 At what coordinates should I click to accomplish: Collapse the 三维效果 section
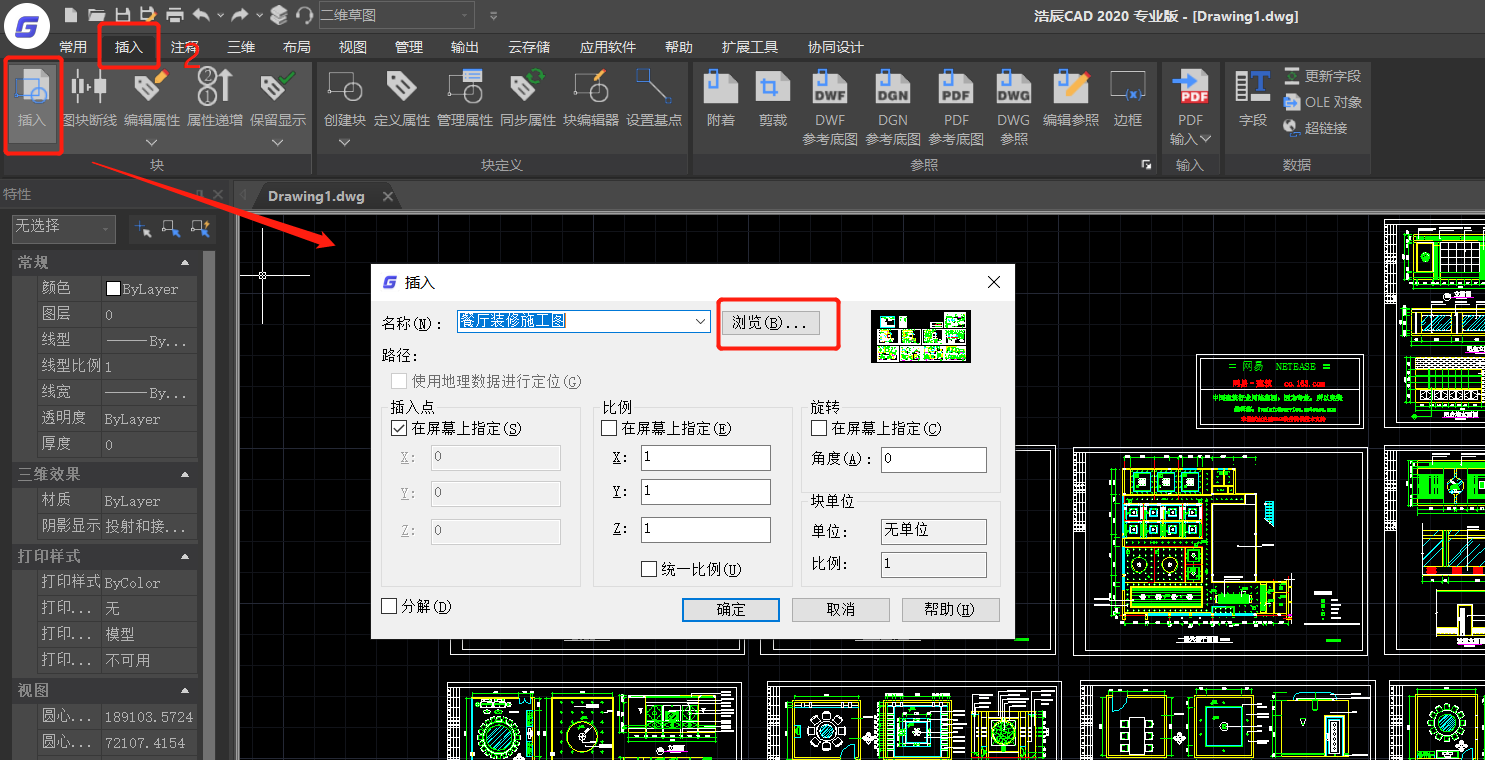[185, 474]
